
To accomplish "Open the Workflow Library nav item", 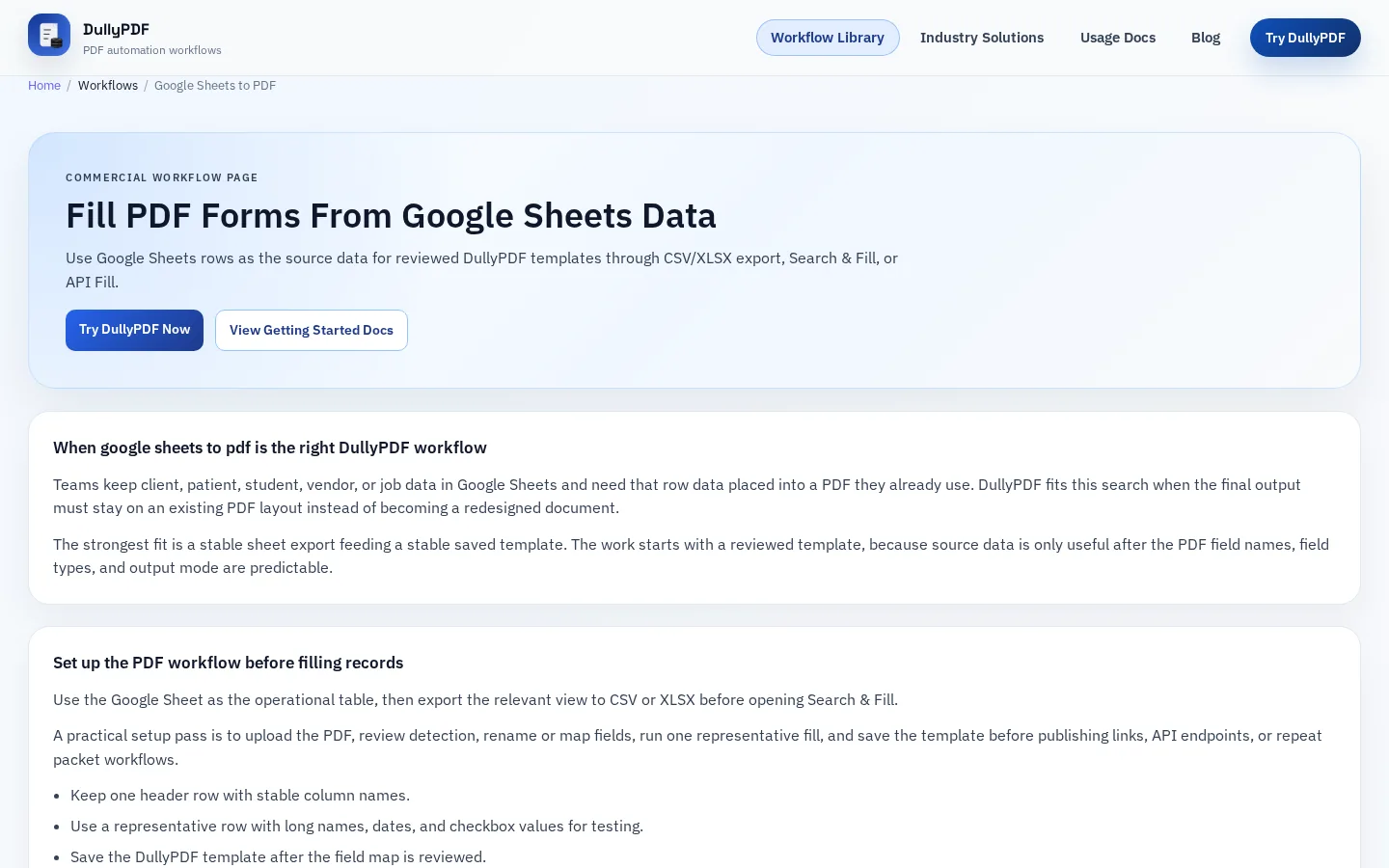I will (x=828, y=38).
